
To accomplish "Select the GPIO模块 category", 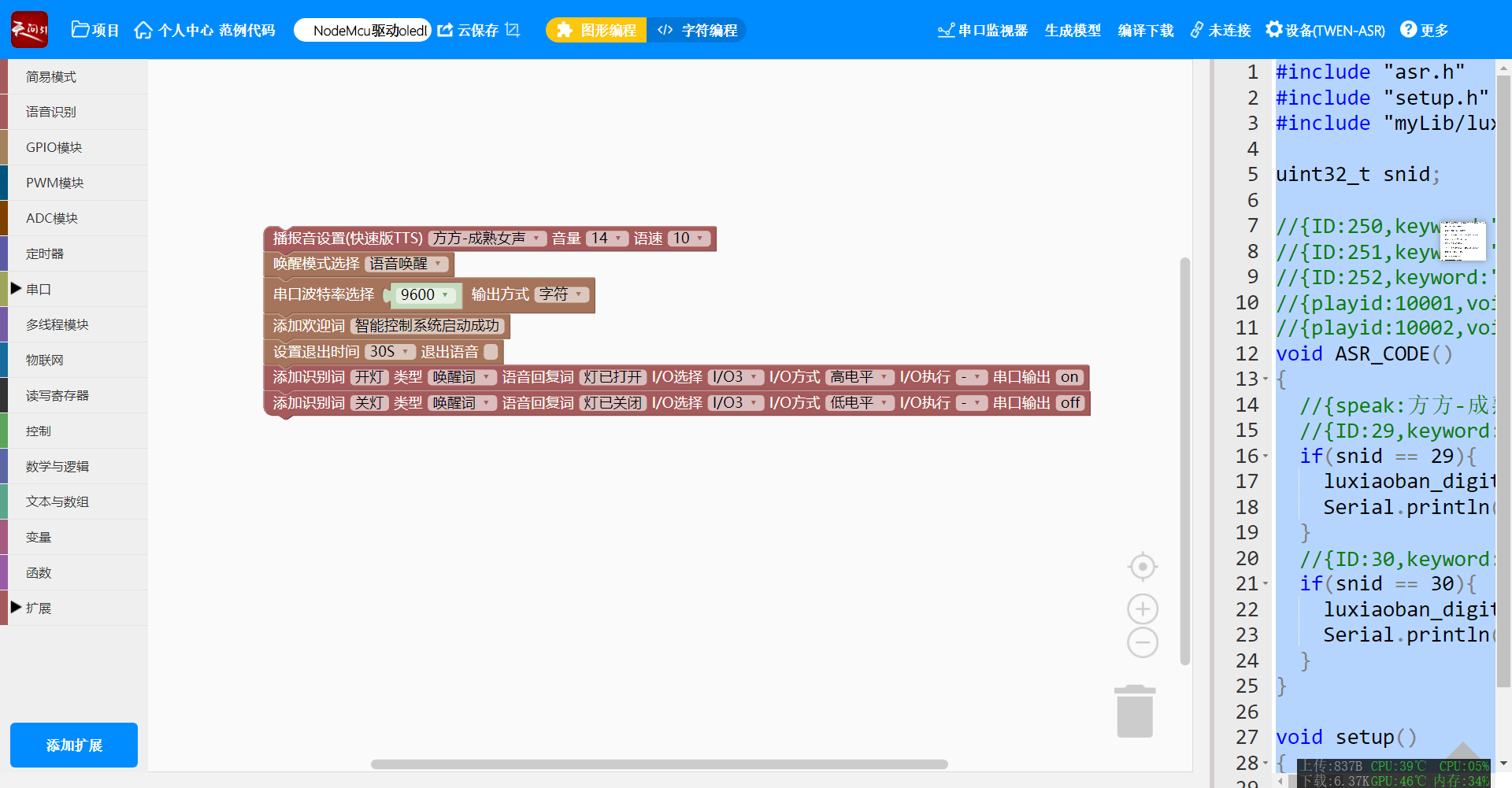I will [54, 147].
